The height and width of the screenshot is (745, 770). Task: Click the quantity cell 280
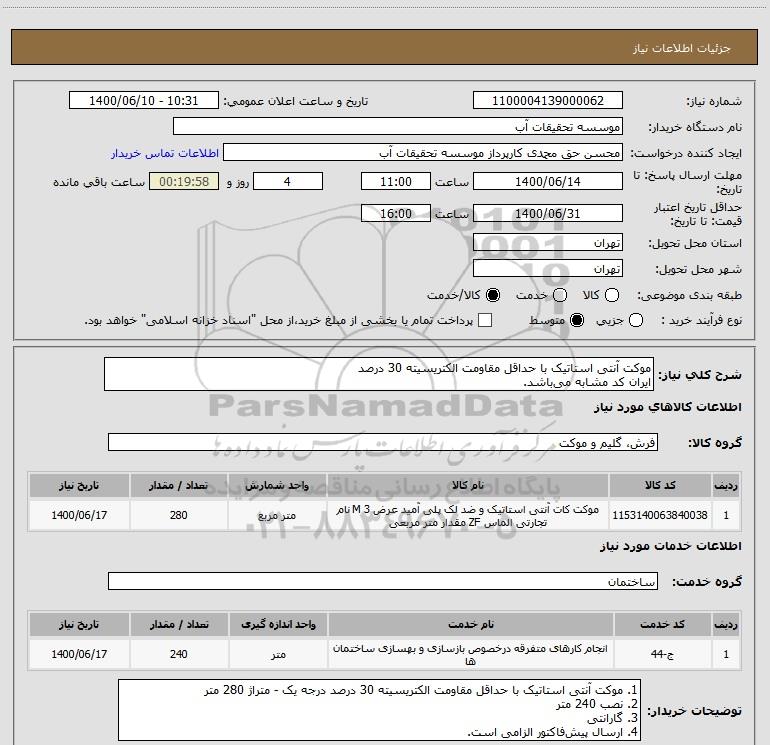pos(179,515)
